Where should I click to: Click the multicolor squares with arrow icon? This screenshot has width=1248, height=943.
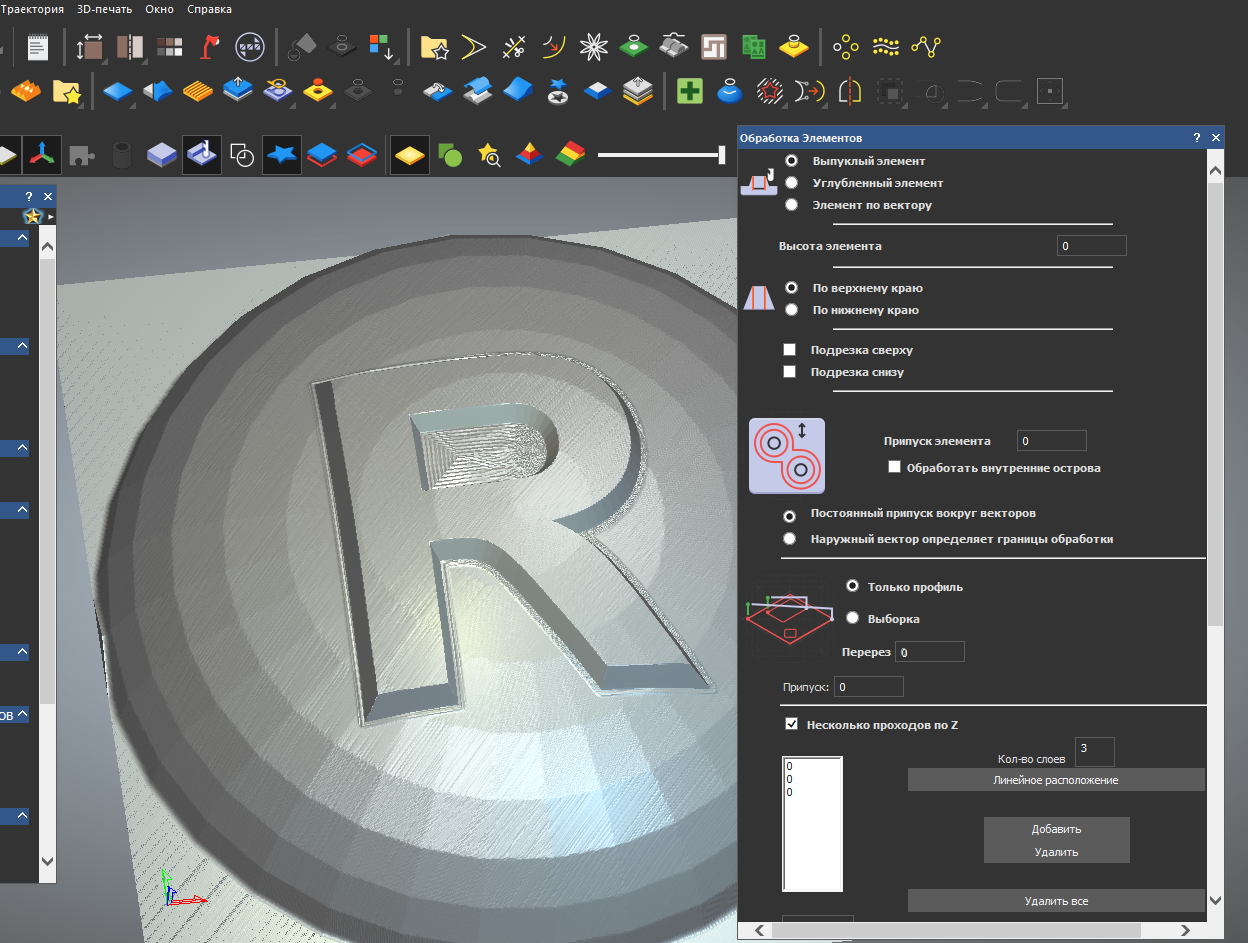(x=382, y=47)
